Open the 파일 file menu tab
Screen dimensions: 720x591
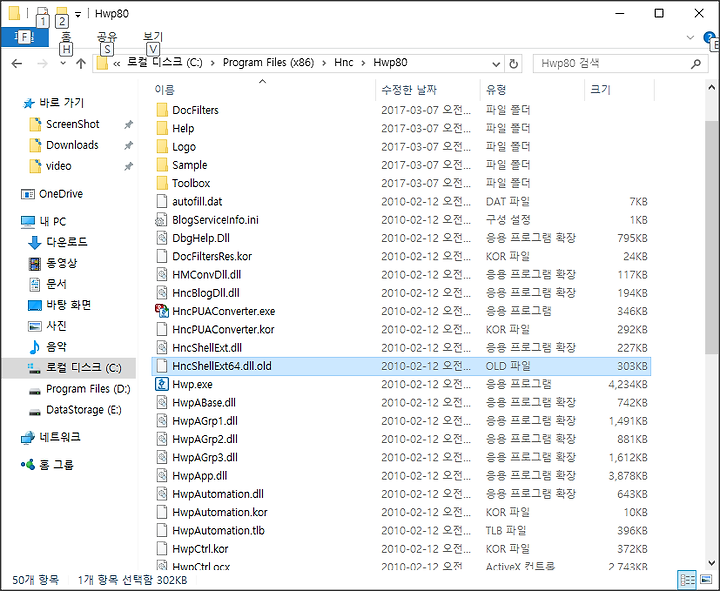[x=24, y=37]
